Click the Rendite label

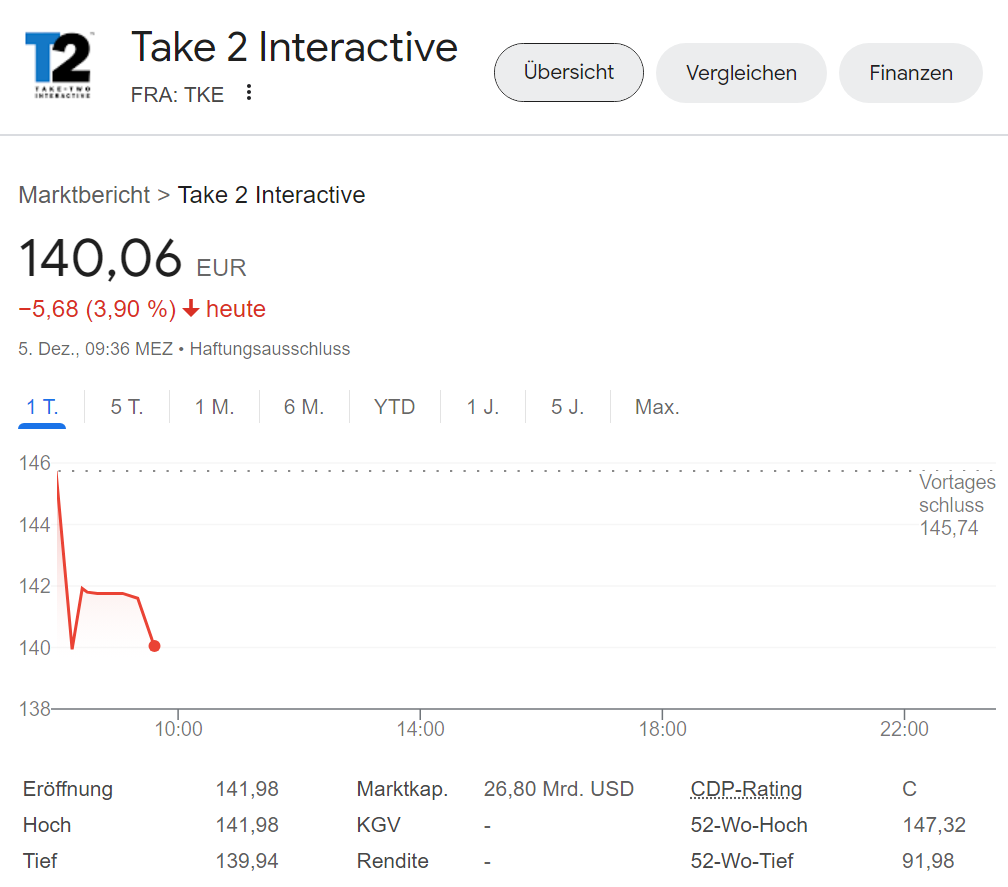392,861
